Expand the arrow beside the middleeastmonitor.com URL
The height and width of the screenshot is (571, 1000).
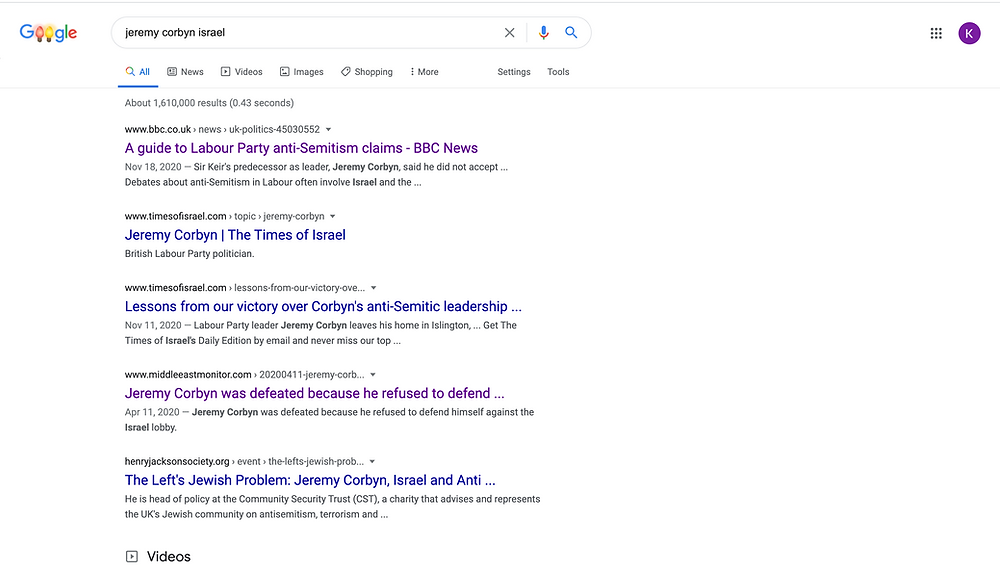pyautogui.click(x=373, y=374)
